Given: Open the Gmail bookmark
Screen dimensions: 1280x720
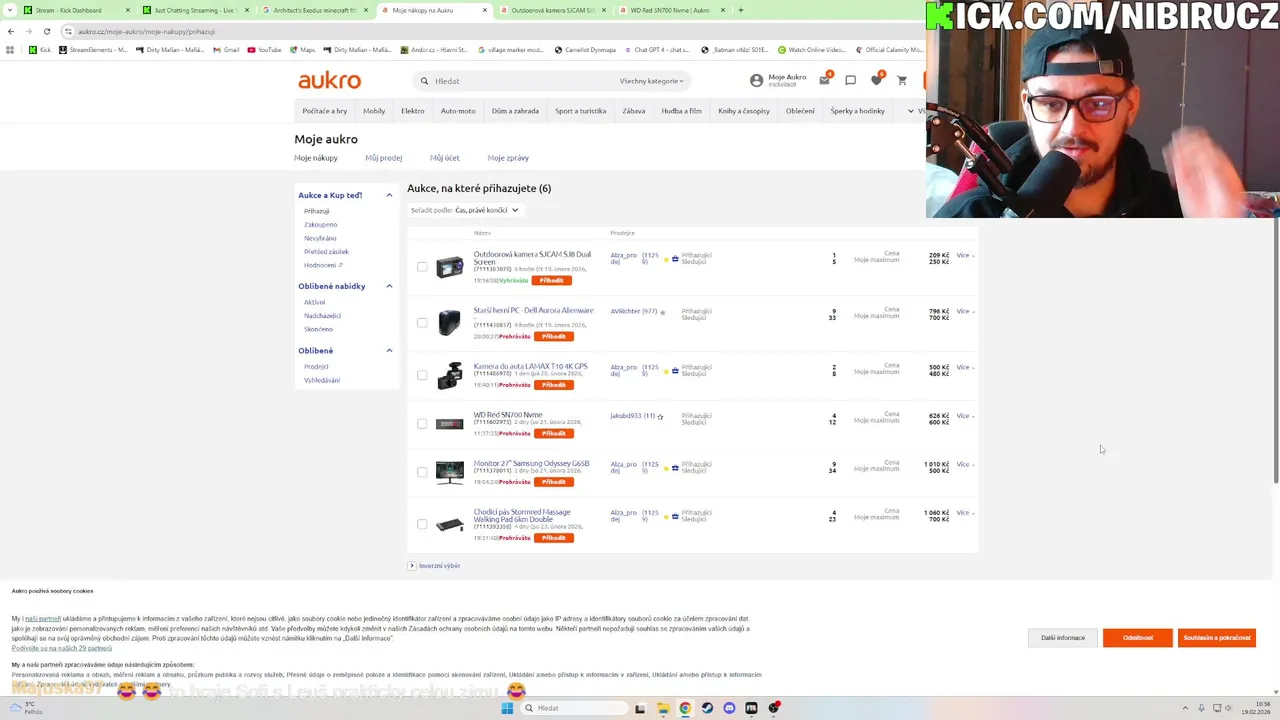Looking at the screenshot, I should 226,50.
